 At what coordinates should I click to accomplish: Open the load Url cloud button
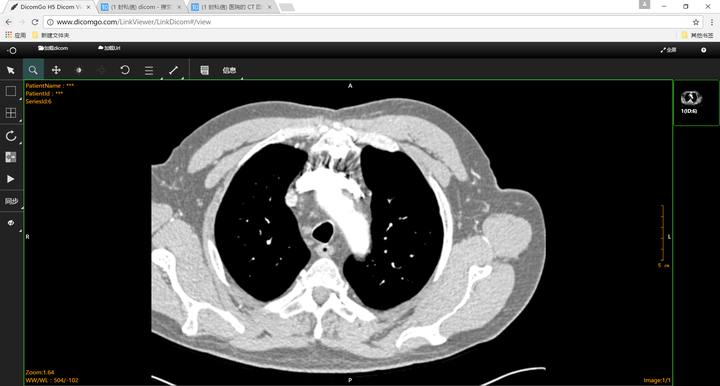tap(109, 48)
